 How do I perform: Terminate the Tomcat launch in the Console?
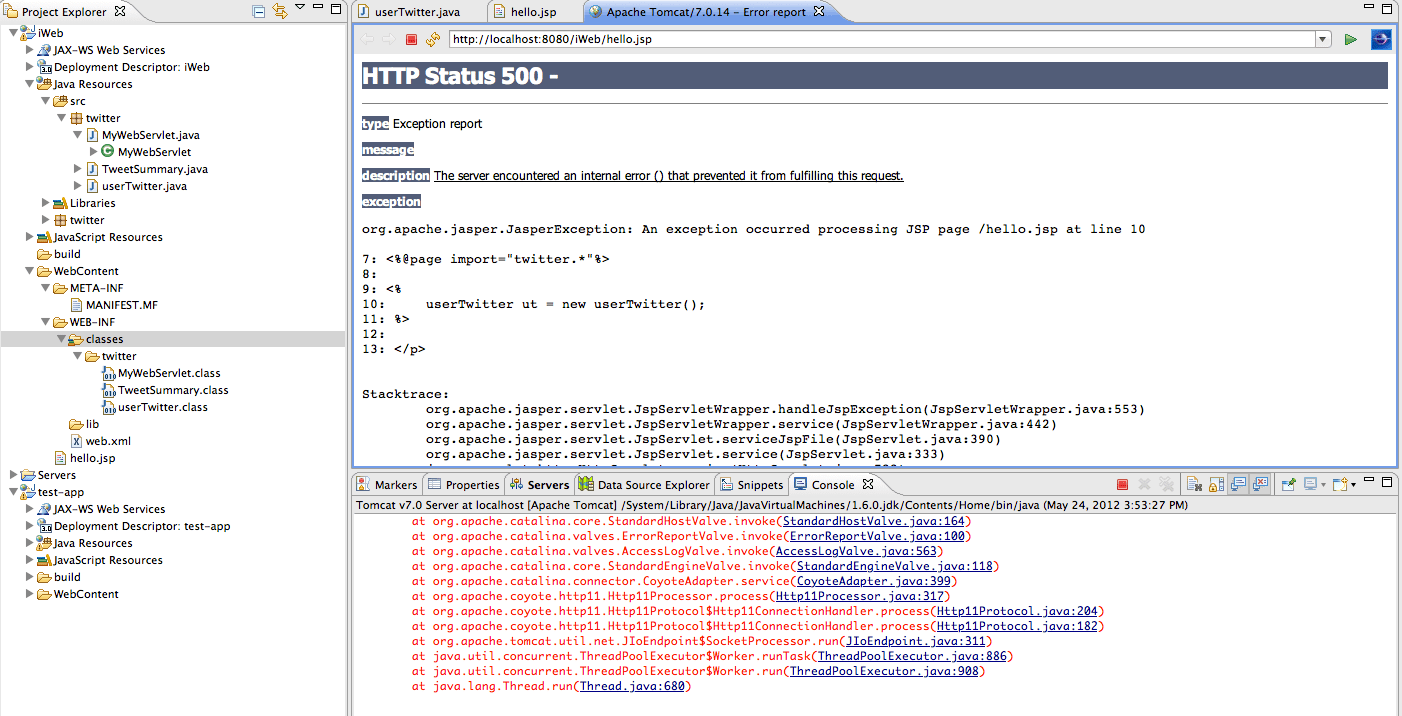(x=1122, y=483)
